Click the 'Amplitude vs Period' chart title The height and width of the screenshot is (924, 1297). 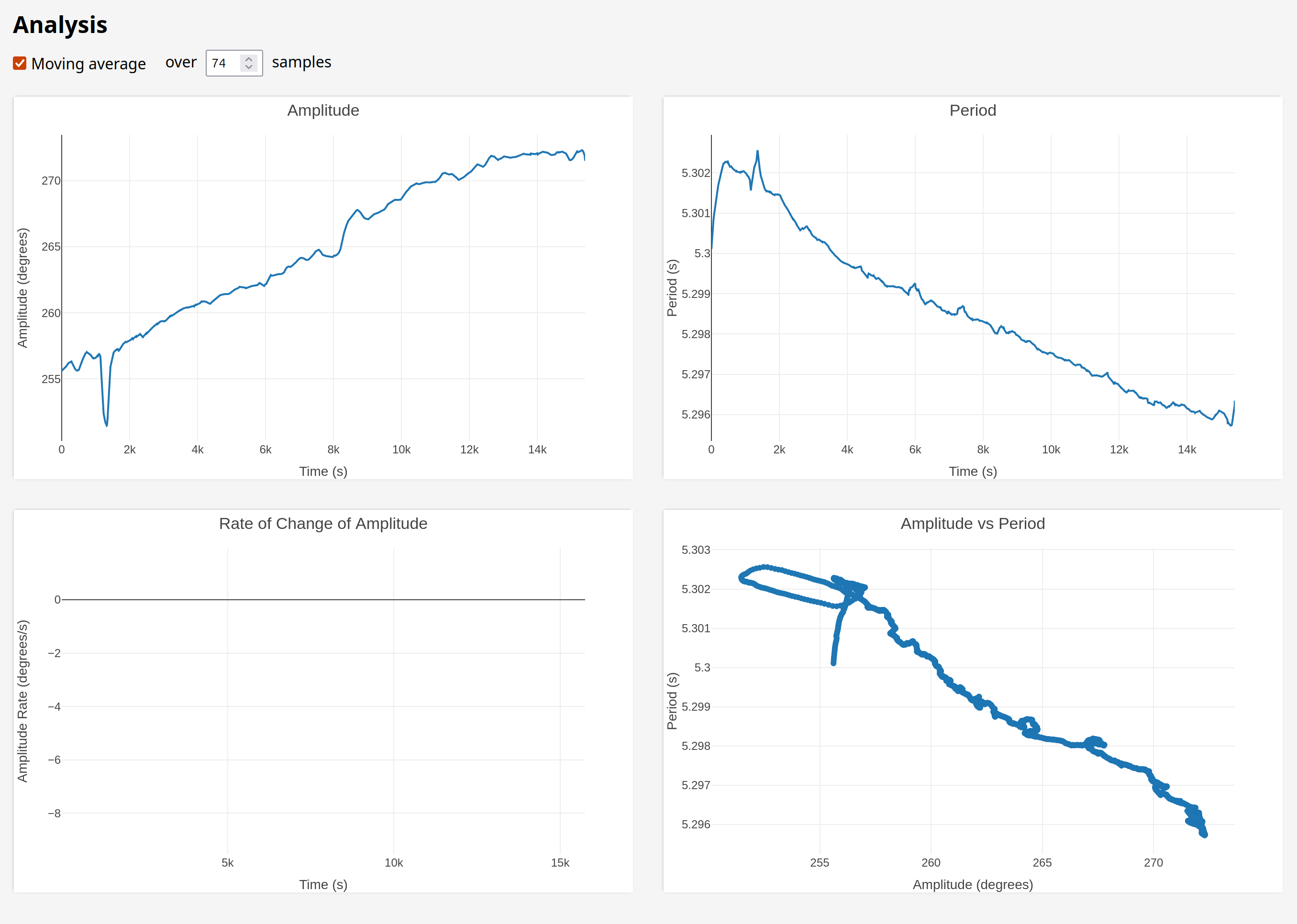click(x=972, y=523)
